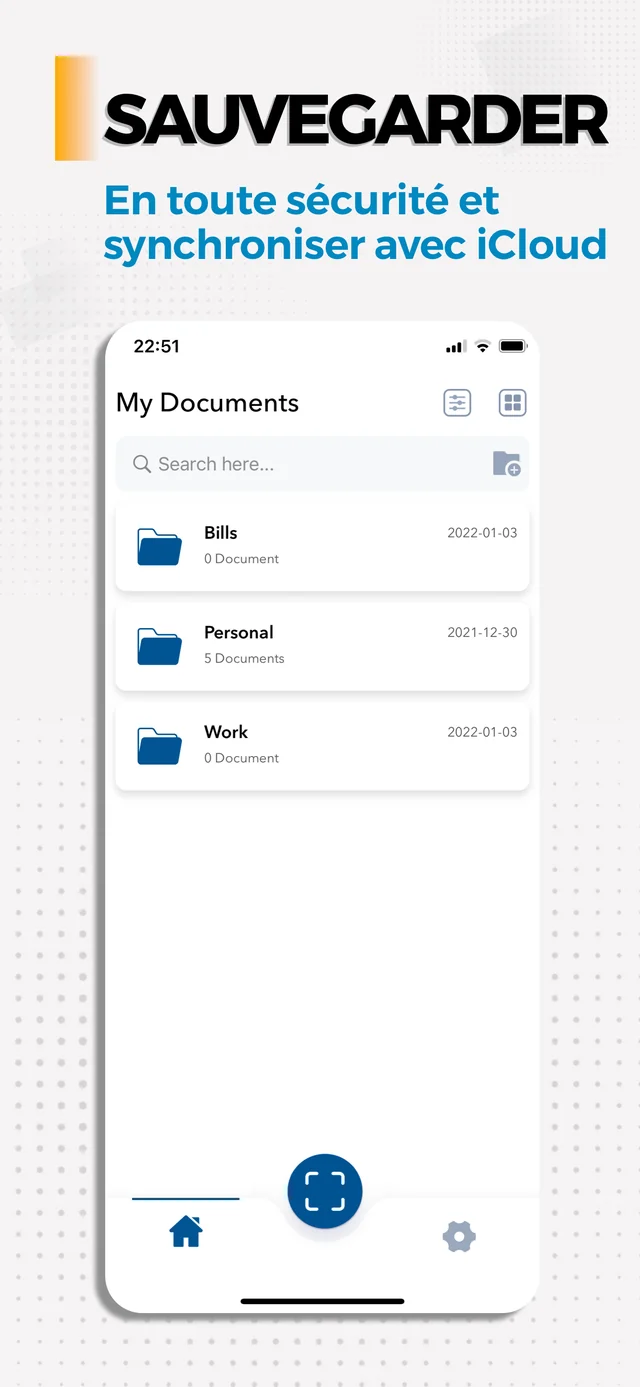The height and width of the screenshot is (1387, 640).
Task: Tap the battery status icon
Action: pos(513,346)
